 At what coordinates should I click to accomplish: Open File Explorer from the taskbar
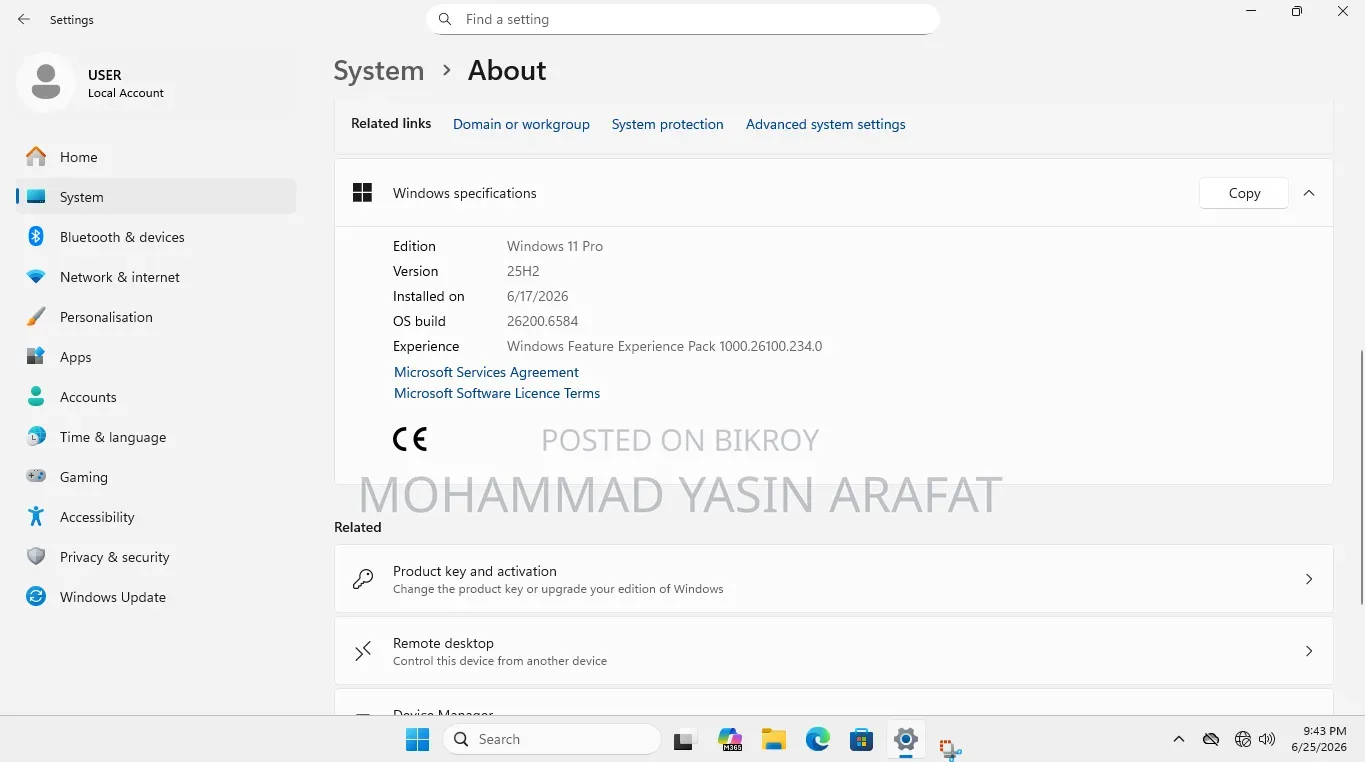(x=774, y=740)
